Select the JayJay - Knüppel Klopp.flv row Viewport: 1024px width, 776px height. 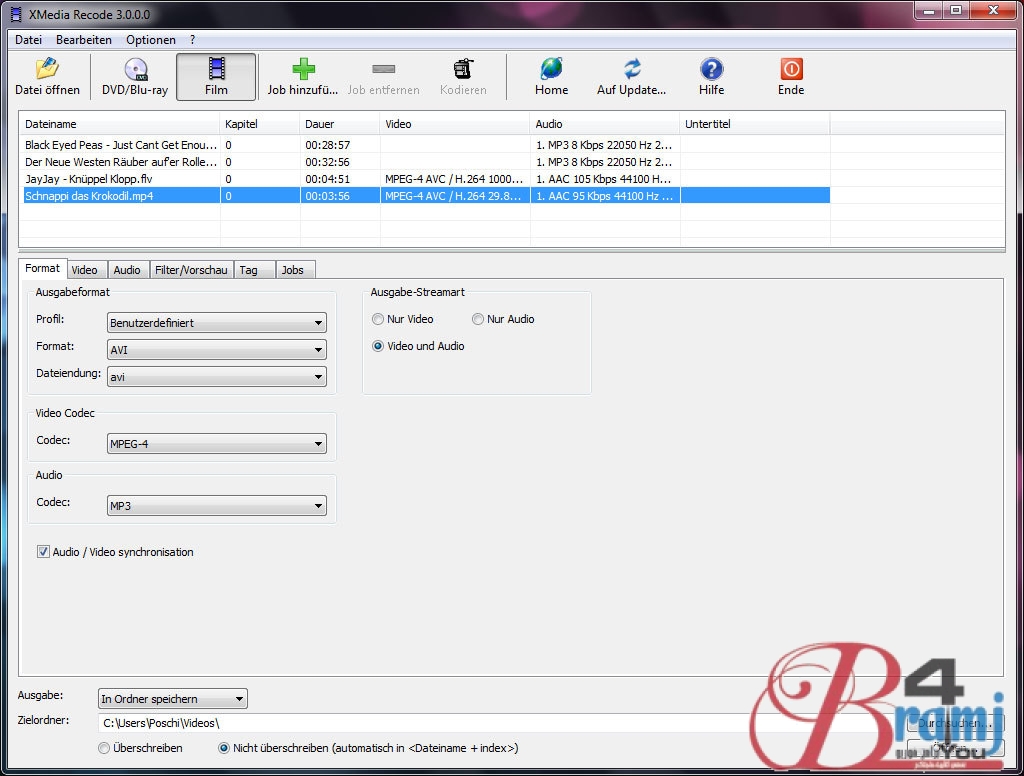coord(120,179)
